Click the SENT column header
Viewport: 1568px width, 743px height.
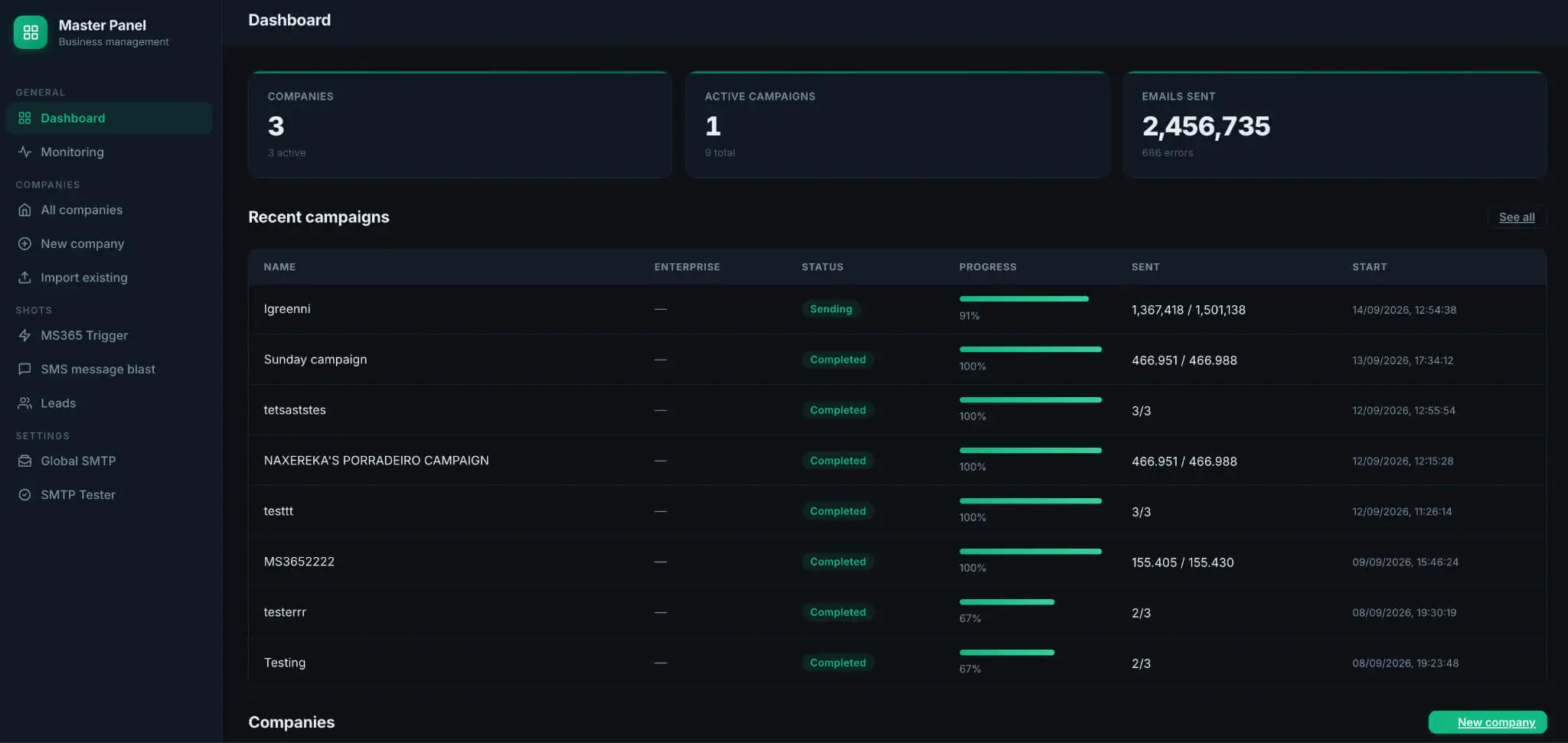[1145, 266]
